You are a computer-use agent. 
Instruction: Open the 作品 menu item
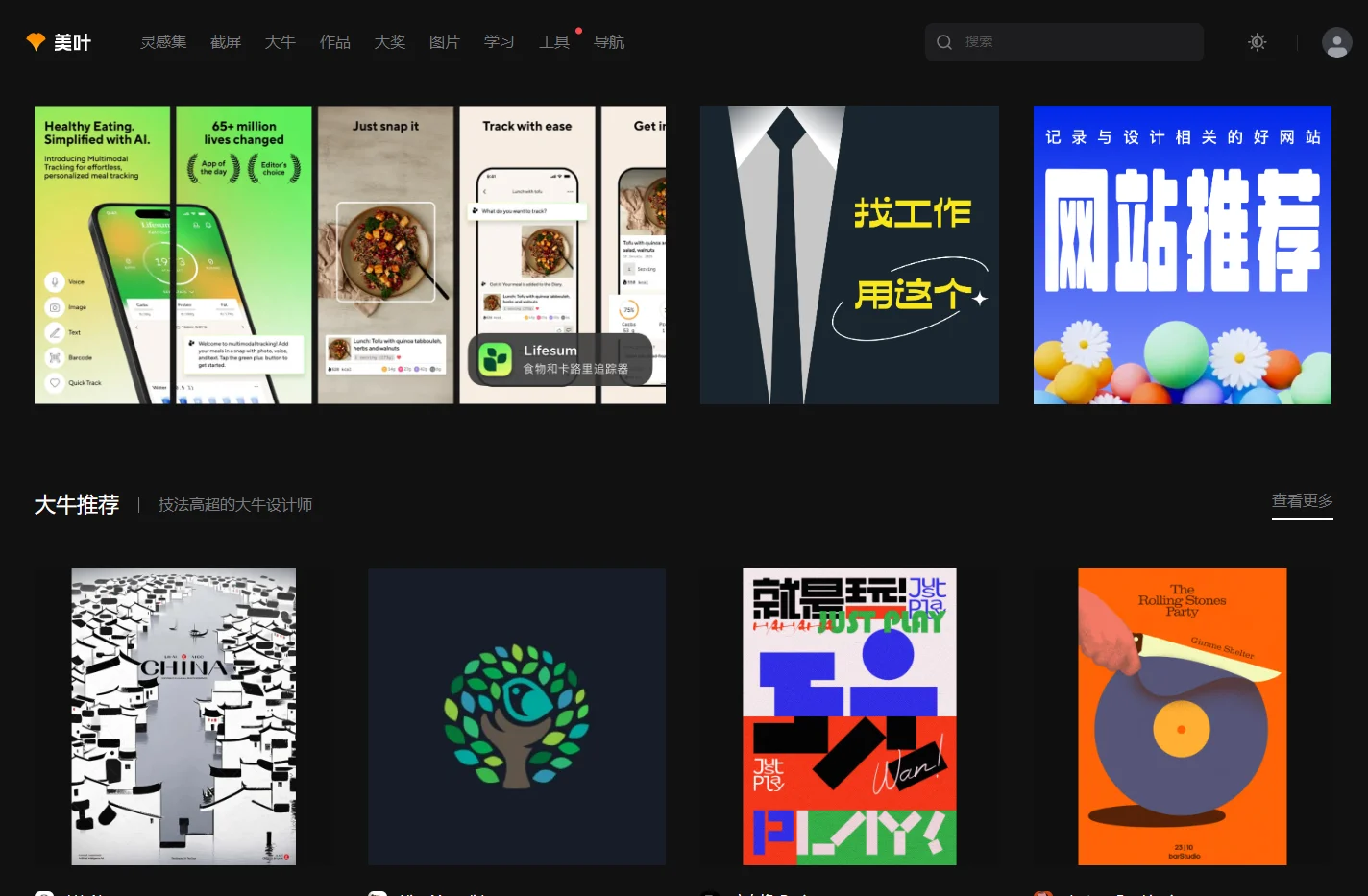334,42
